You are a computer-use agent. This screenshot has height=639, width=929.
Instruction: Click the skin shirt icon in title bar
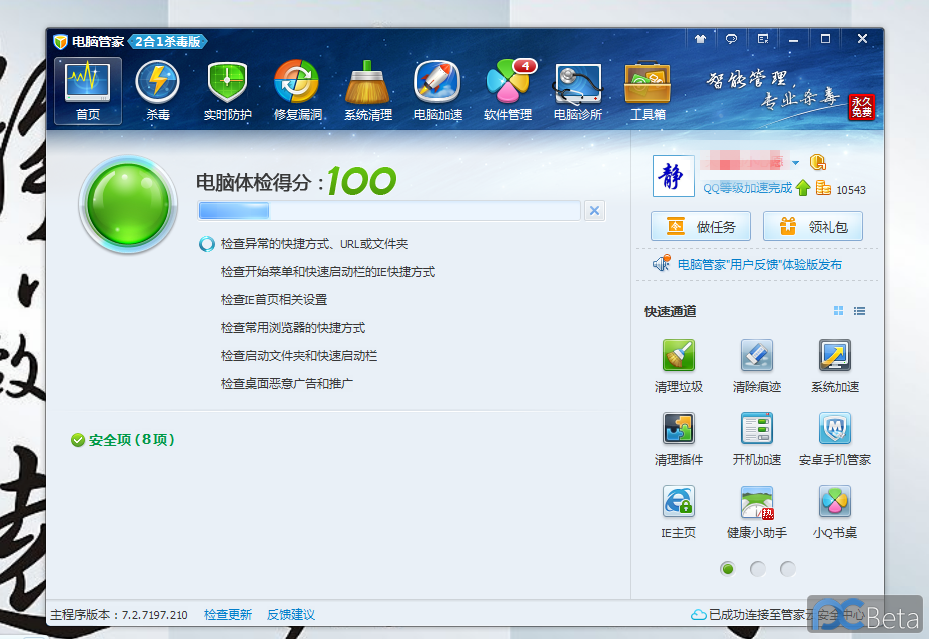(x=700, y=39)
